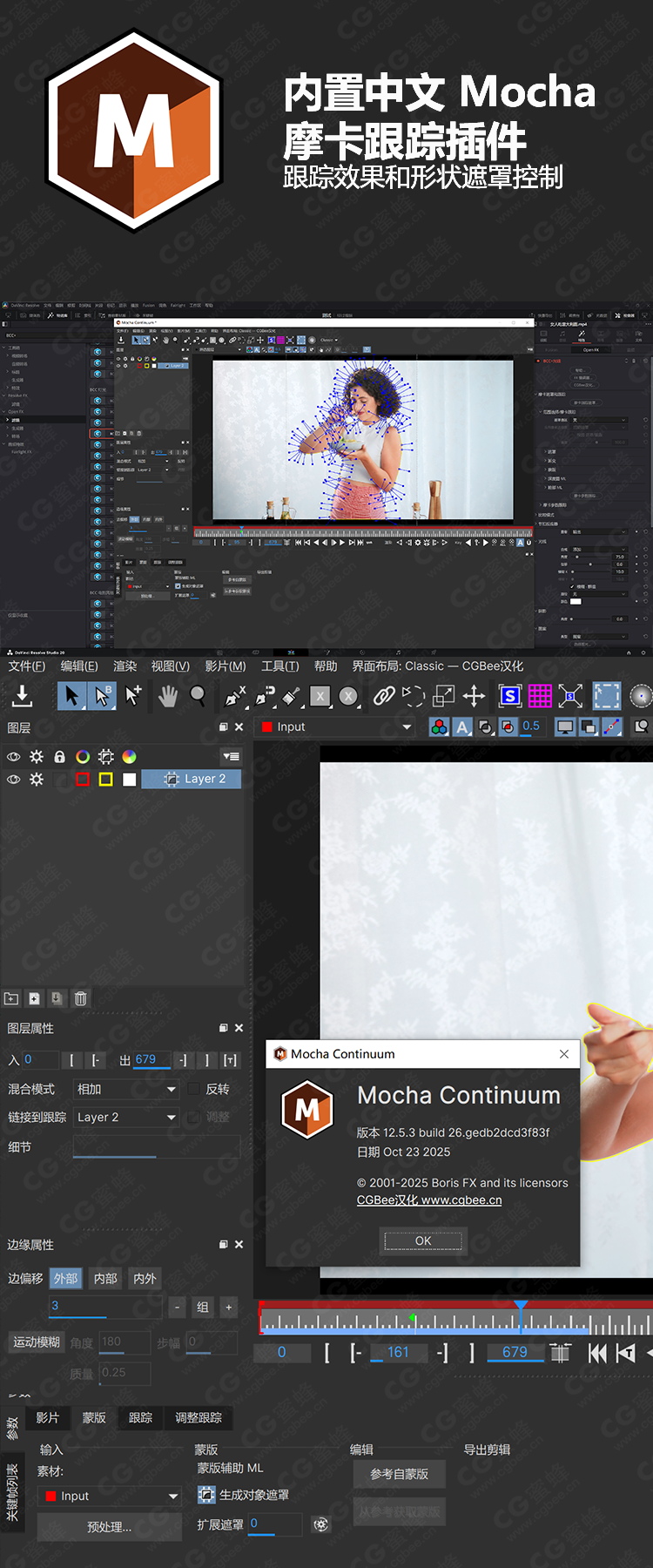Open the 编辑(E) menu
Screen dimensions: 653x1568
79,666
